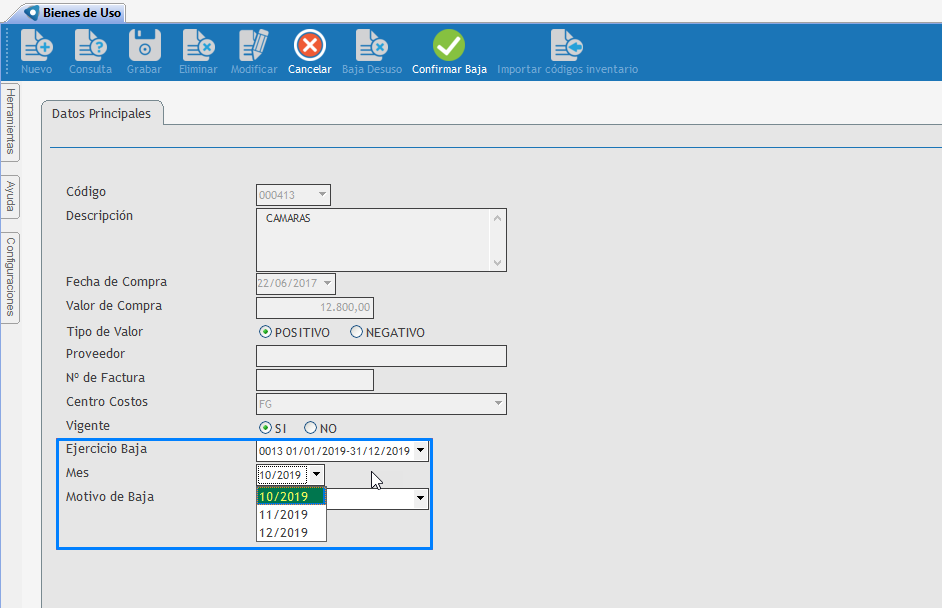Choose 12/2019 from the Mes list
This screenshot has height=608, width=942.
coord(284,532)
